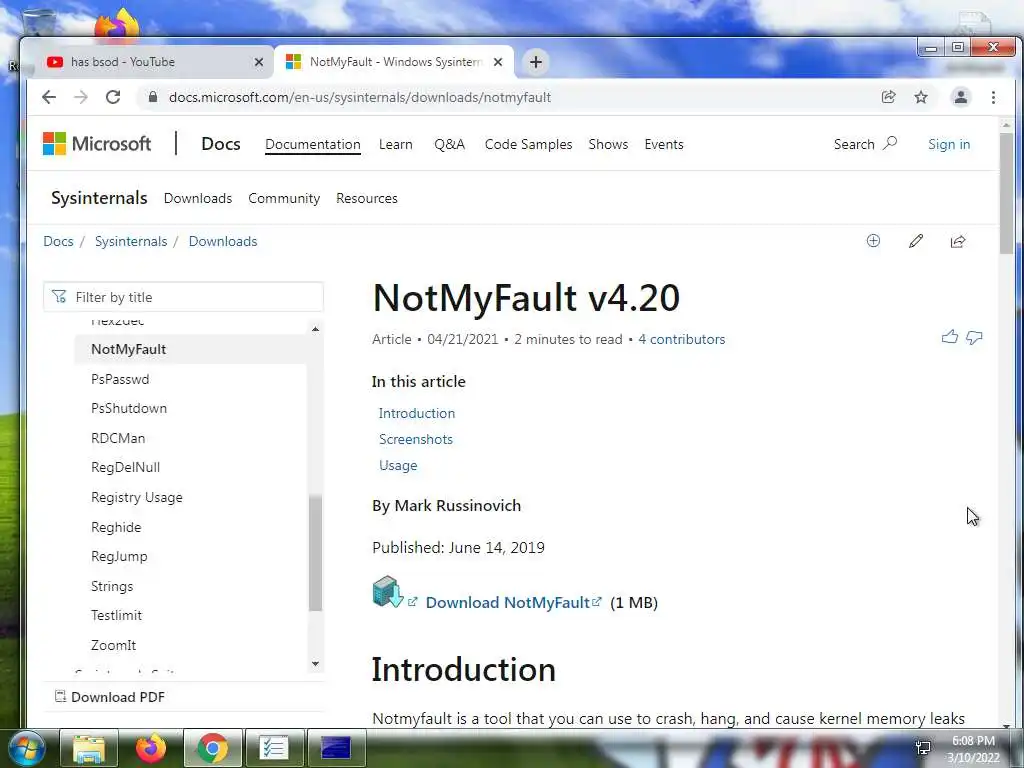Open the Q&A menu item
1024x768 pixels.
pos(449,144)
